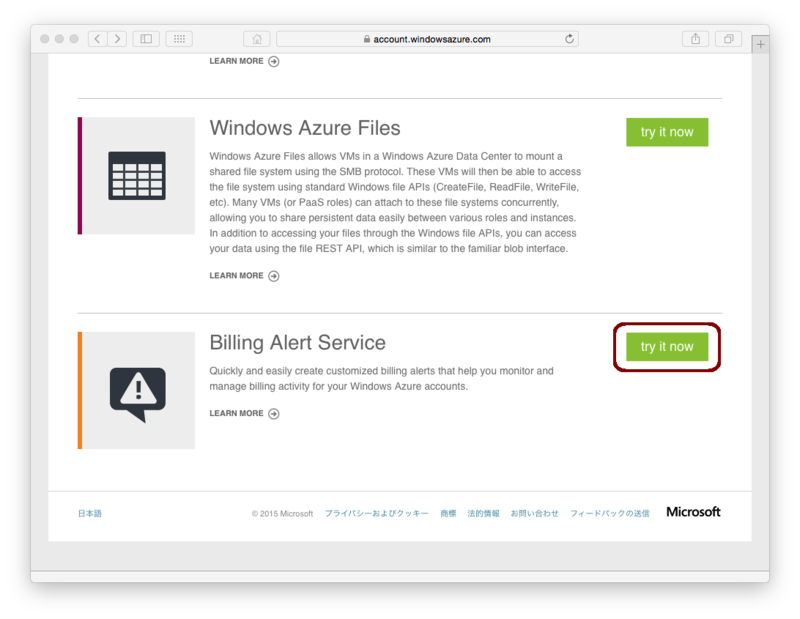Image resolution: width=800 pixels, height=619 pixels.
Task: Open the お問い合わせ footer link
Action: (535, 513)
